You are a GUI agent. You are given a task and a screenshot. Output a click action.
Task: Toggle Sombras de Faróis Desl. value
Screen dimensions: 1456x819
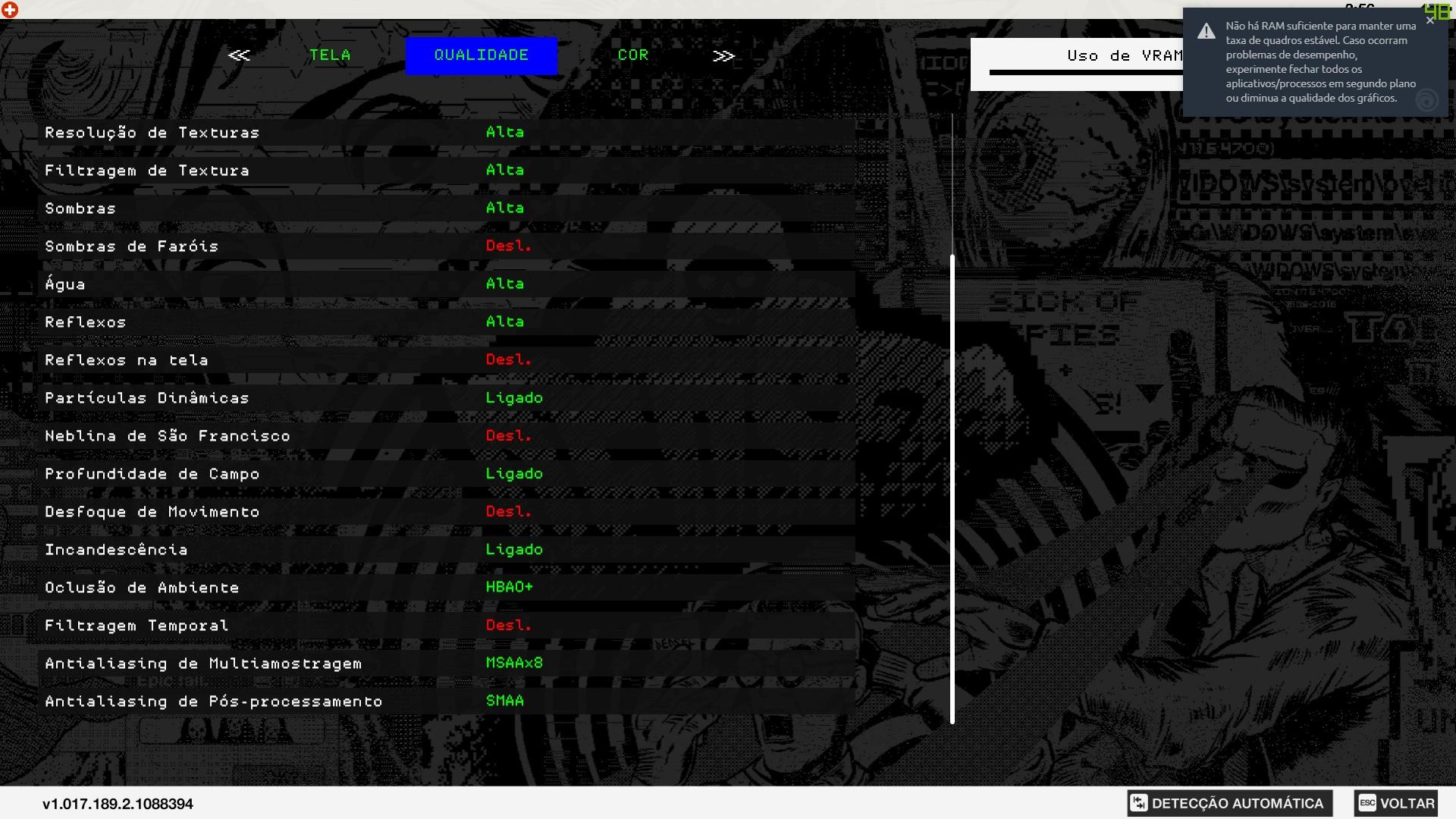(509, 246)
